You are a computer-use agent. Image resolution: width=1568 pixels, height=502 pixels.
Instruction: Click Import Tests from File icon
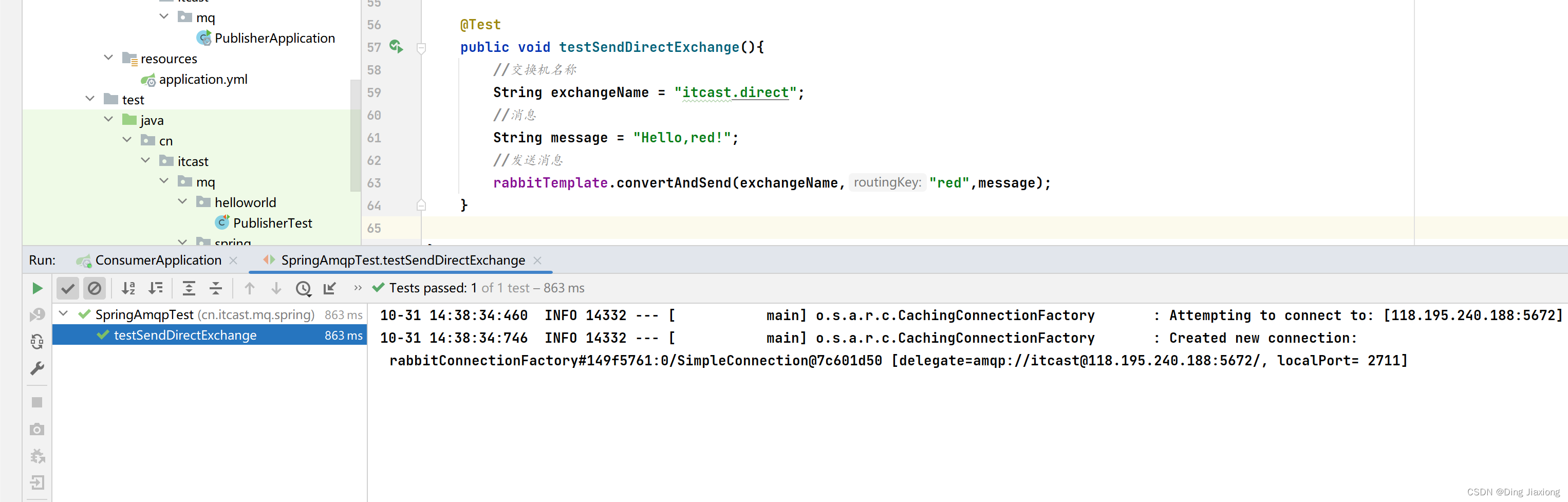330,288
